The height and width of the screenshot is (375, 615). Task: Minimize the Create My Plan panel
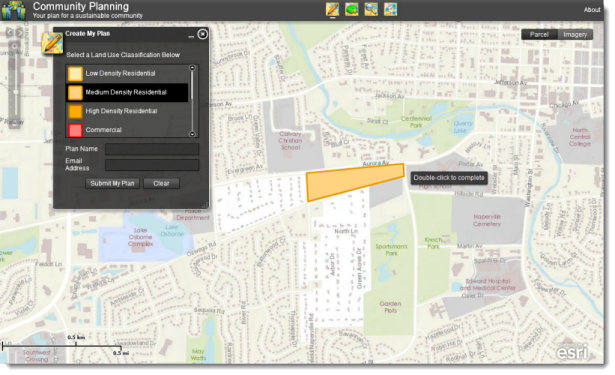(x=191, y=35)
